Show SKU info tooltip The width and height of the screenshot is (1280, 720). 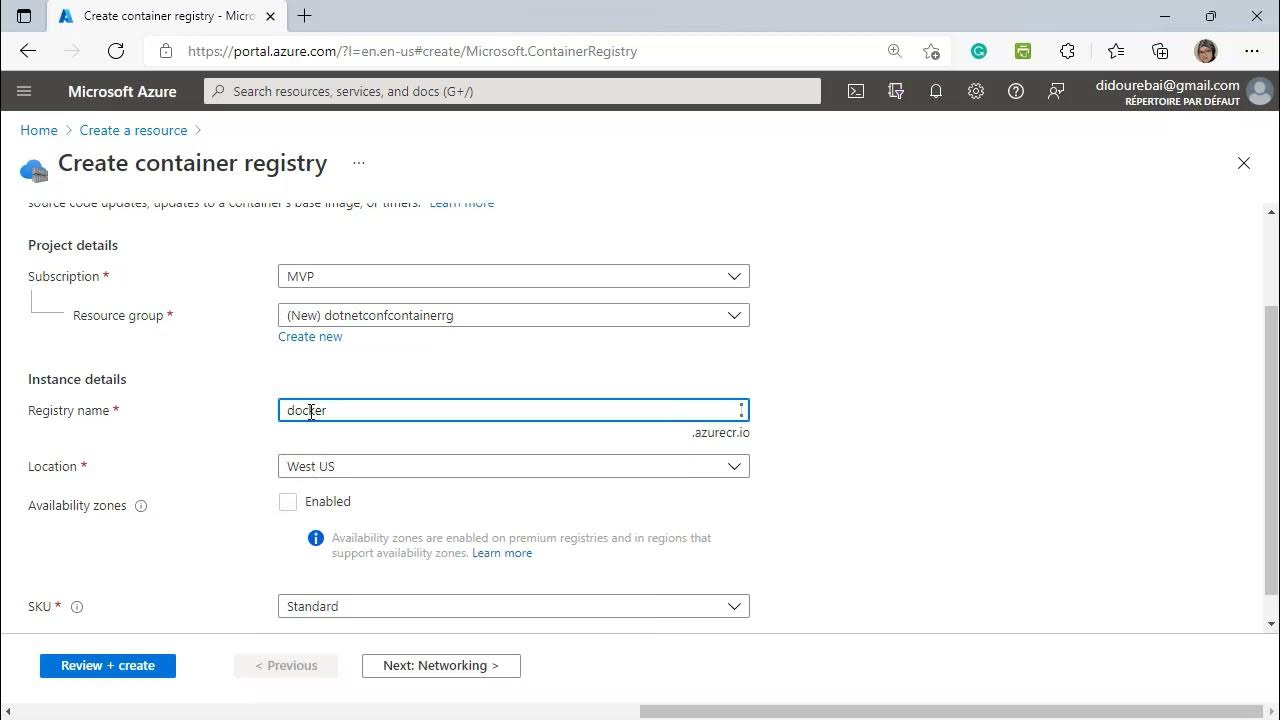(x=77, y=607)
